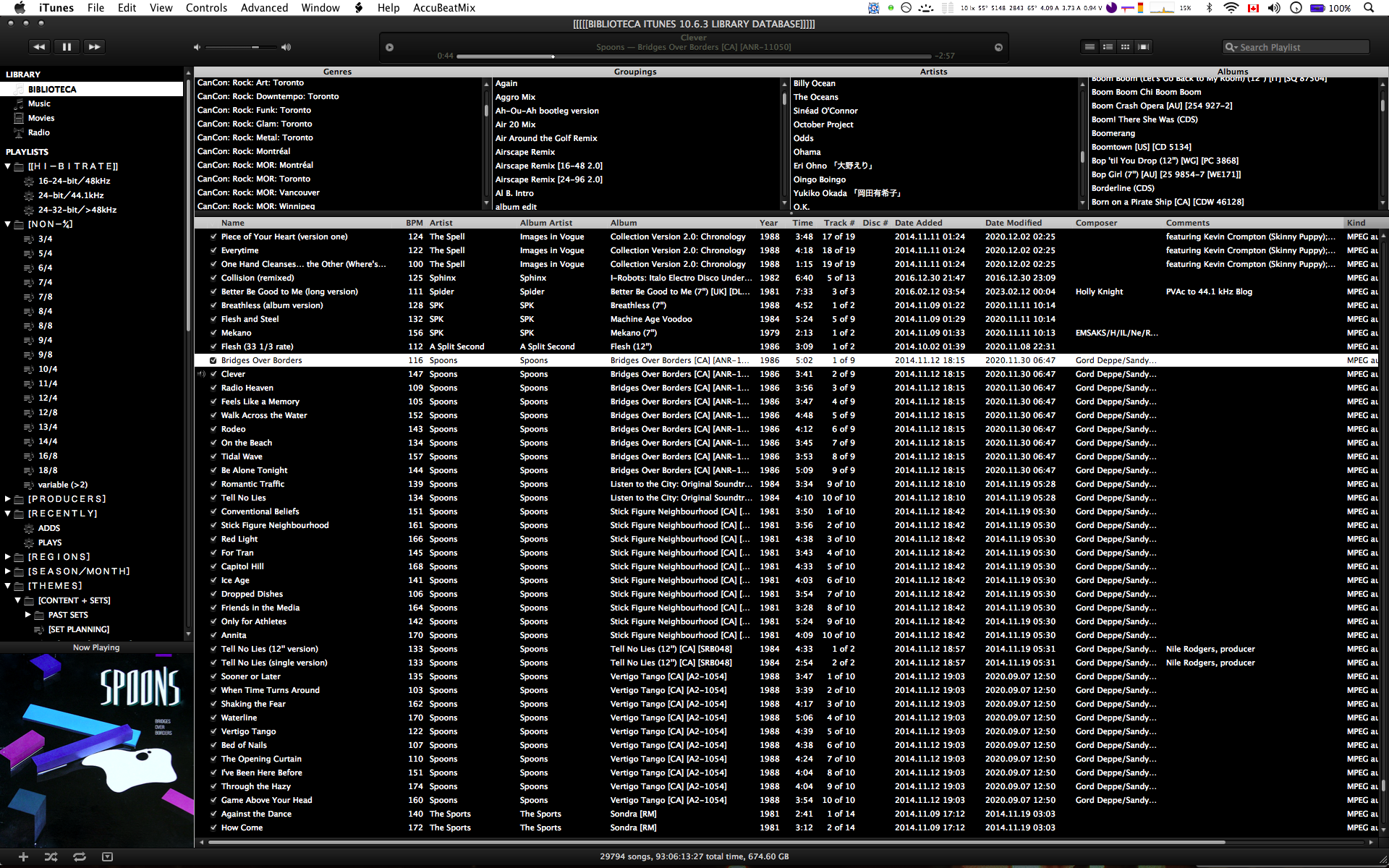Open Wi-Fi status in menu bar
Screen dimensions: 1389x868
1231,8
